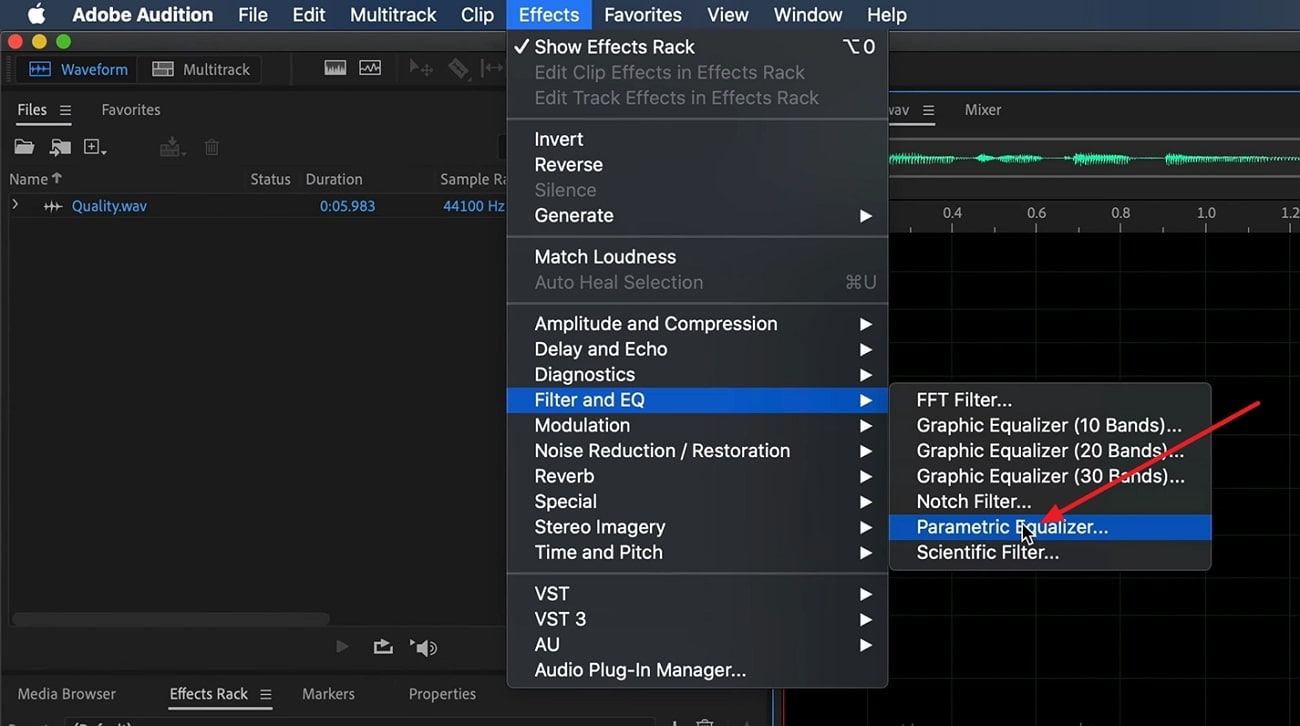
Task: Expand Amplitude and Compression submenu
Action: click(x=697, y=324)
